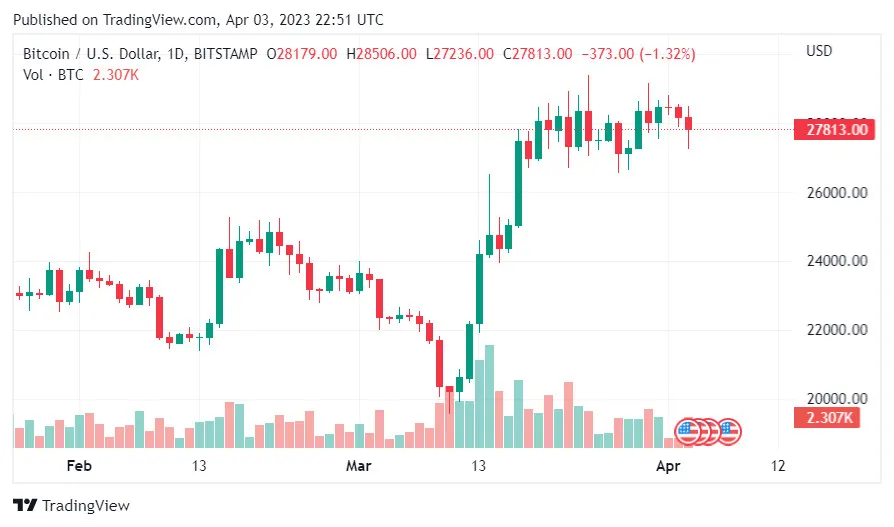
Task: Click the '12' date label on time axis
Action: tap(778, 465)
